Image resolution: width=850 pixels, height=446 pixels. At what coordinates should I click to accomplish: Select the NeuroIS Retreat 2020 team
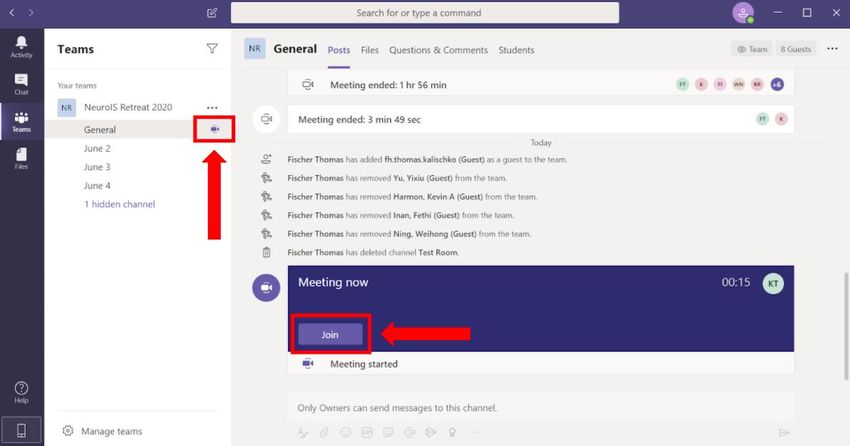[x=128, y=107]
